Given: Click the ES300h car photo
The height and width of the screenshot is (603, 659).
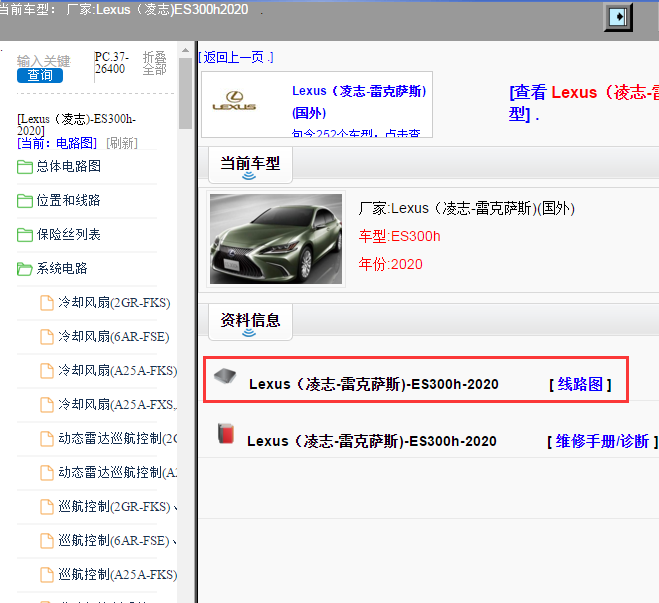Looking at the screenshot, I should 276,239.
